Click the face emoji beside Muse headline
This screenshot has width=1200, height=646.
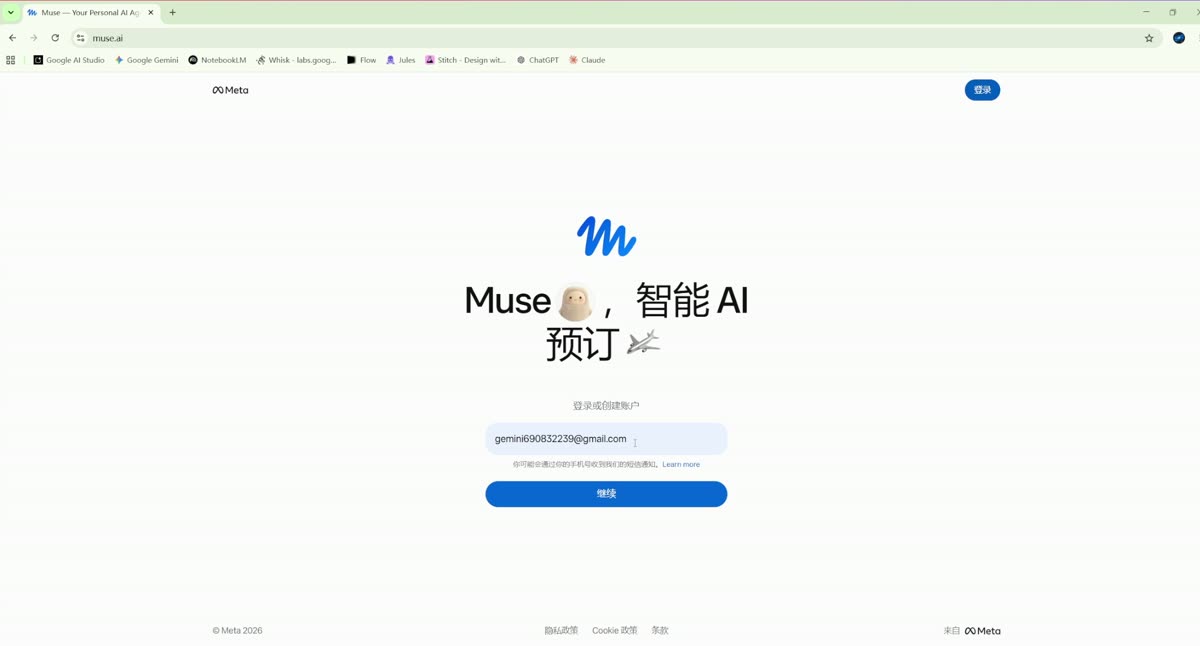[x=576, y=301]
